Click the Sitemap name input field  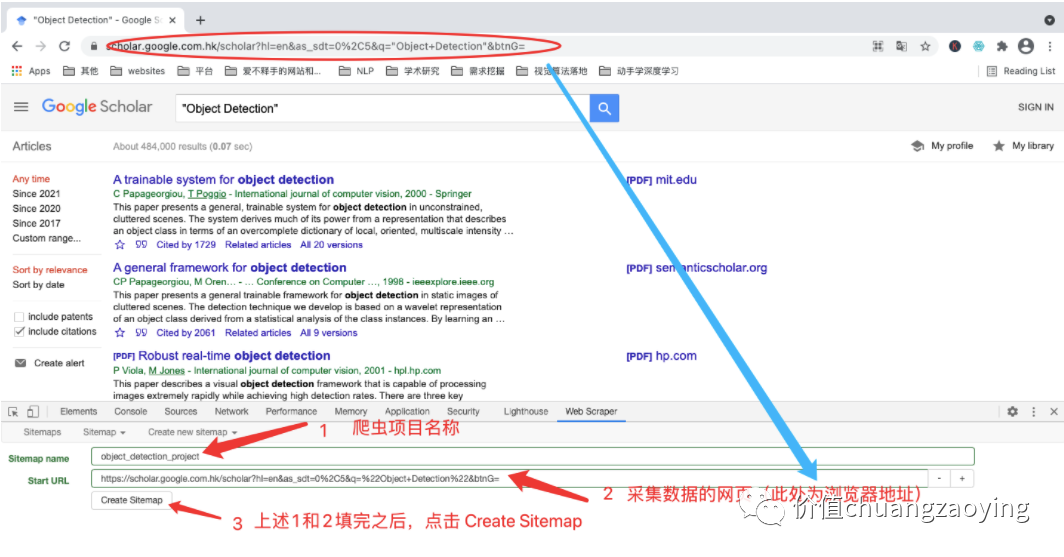click(533, 457)
